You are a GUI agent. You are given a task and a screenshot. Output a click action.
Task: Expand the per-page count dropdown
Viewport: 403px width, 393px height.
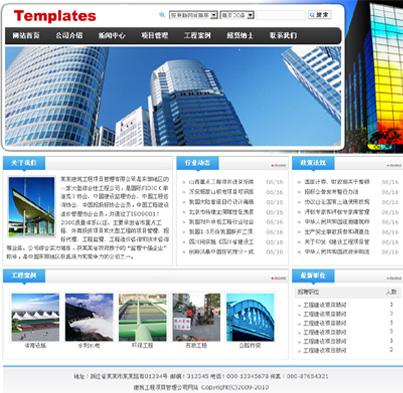pyautogui.click(x=237, y=15)
